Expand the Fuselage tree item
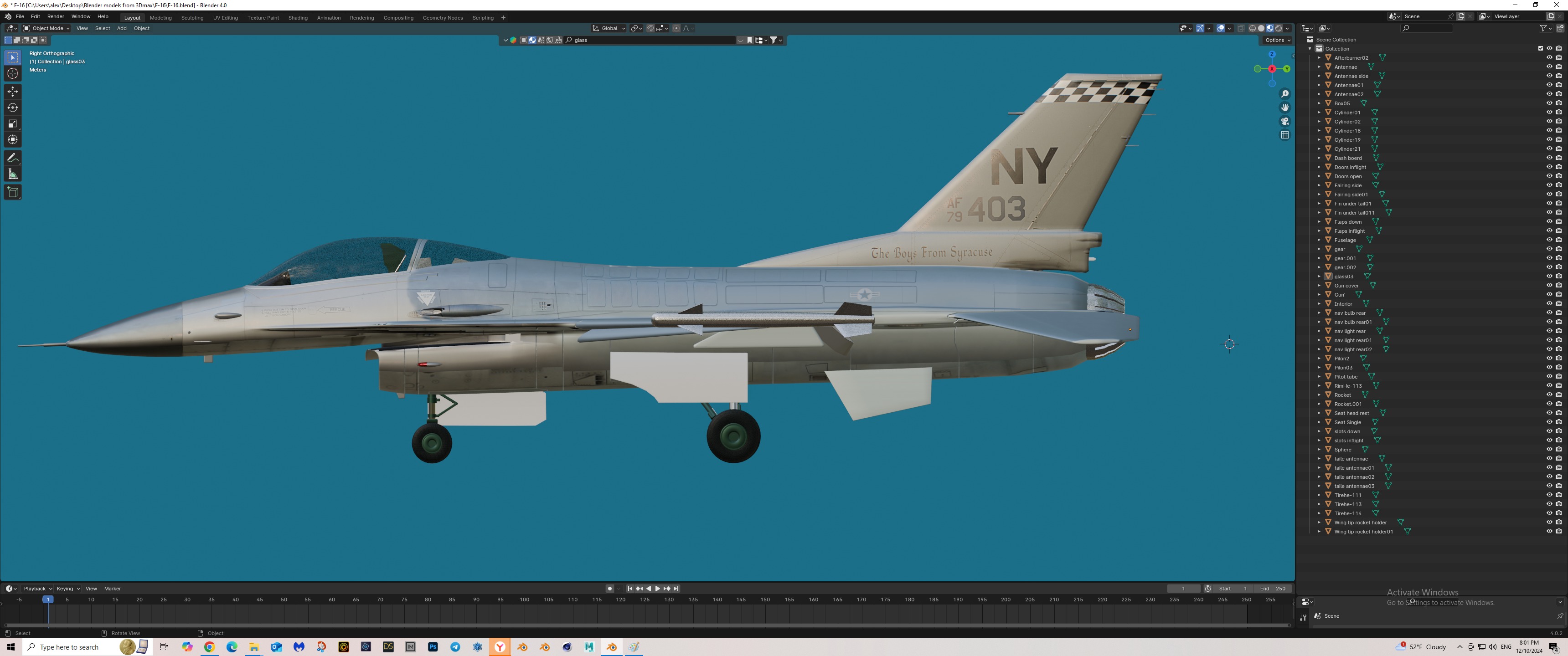The height and width of the screenshot is (656, 1568). tap(1319, 240)
